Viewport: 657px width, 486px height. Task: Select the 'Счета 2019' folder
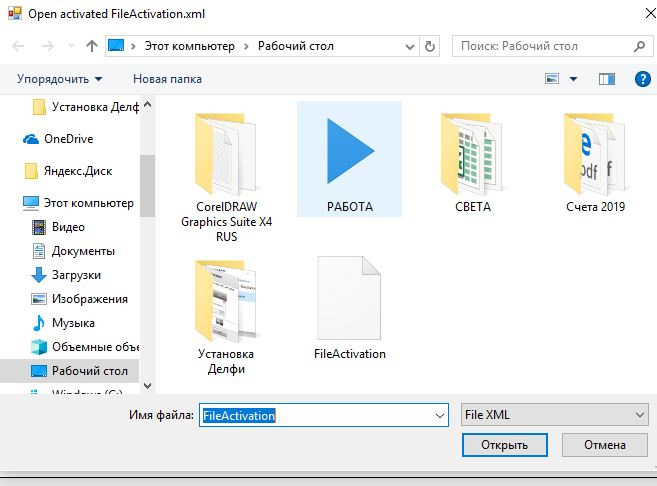pos(595,163)
